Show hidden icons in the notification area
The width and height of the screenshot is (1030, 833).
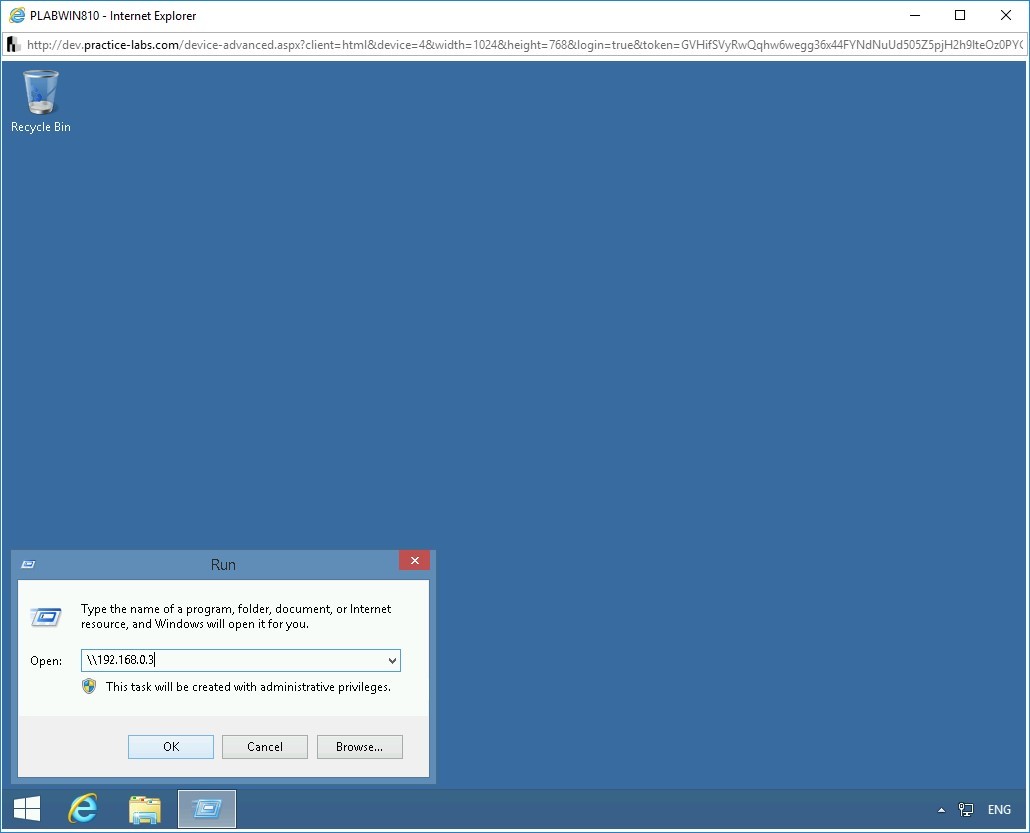click(x=941, y=810)
